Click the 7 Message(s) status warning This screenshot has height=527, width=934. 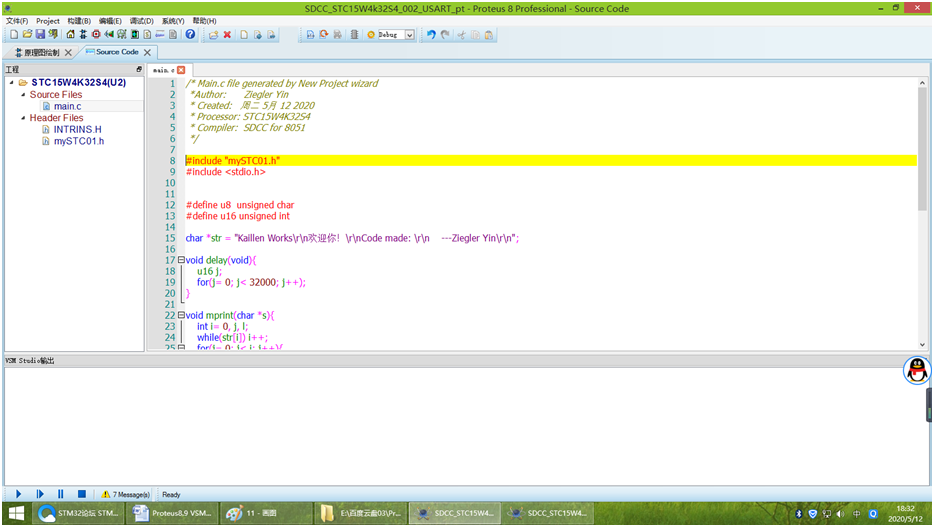[x=125, y=494]
